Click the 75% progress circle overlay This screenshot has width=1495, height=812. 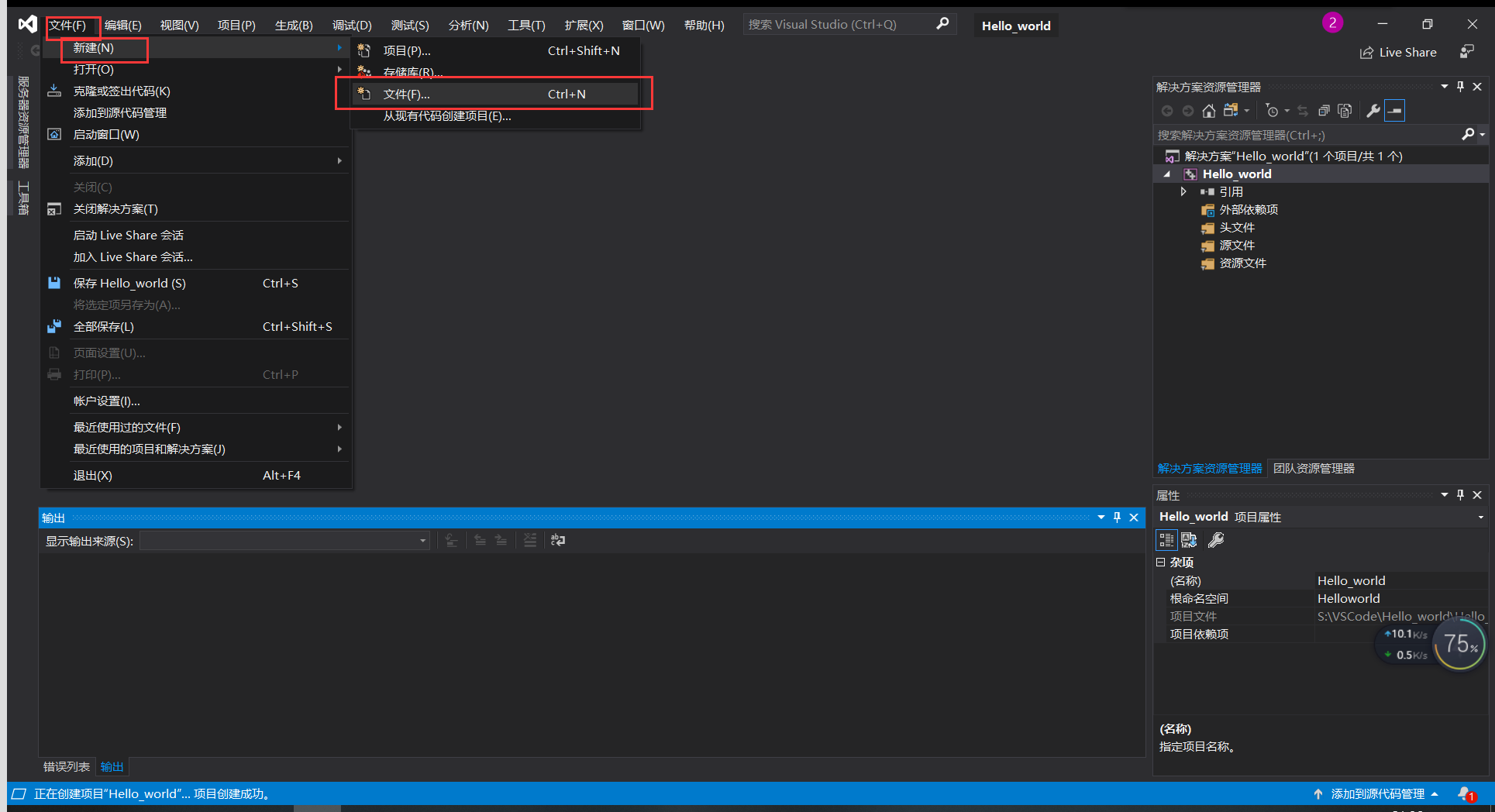coord(1459,644)
